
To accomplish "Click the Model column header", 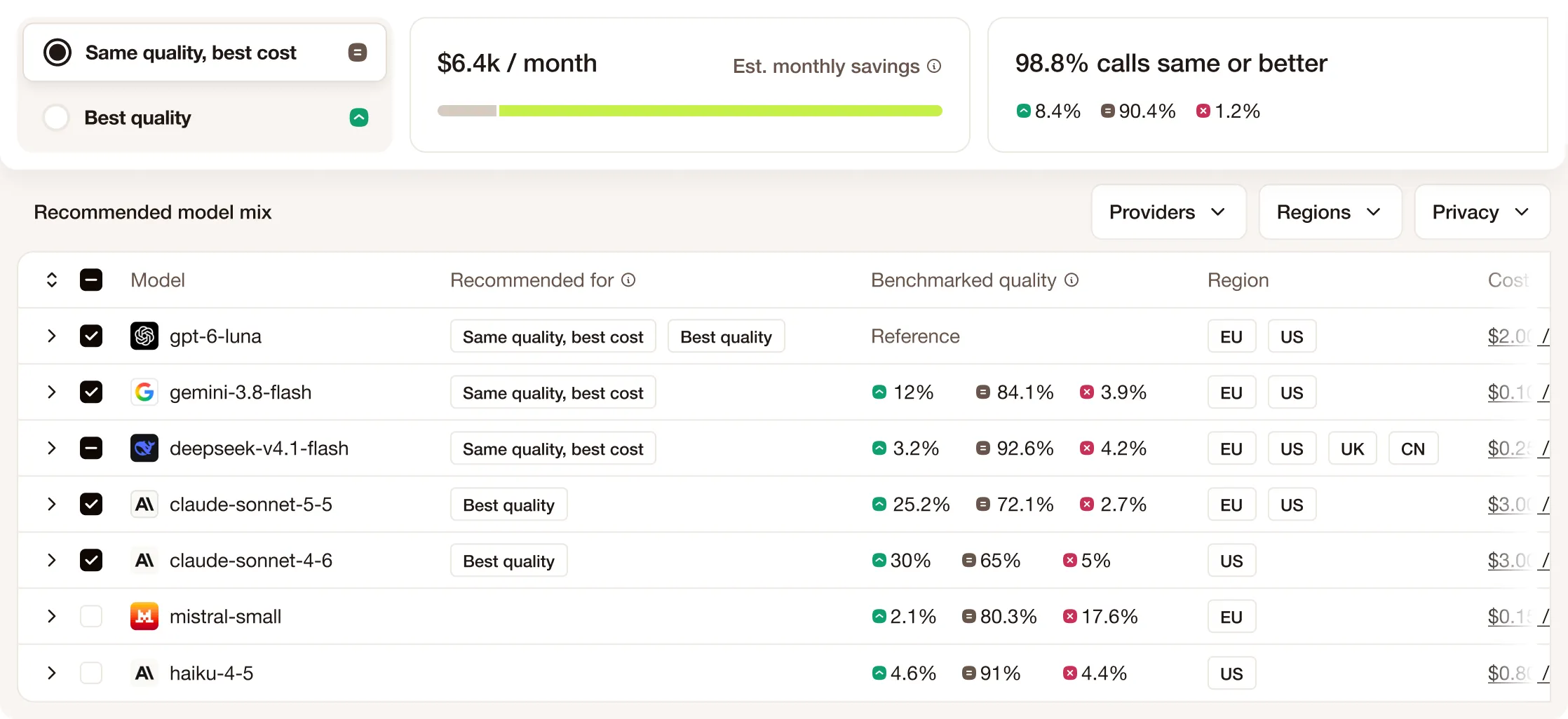I will (x=158, y=280).
